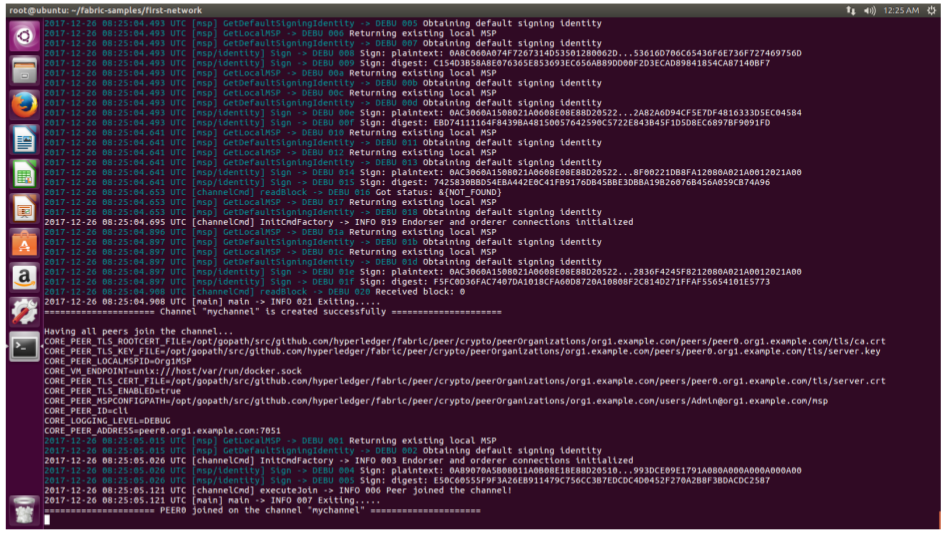Open the Files manager in the launcher
The image size is (948, 533).
pos(24,71)
